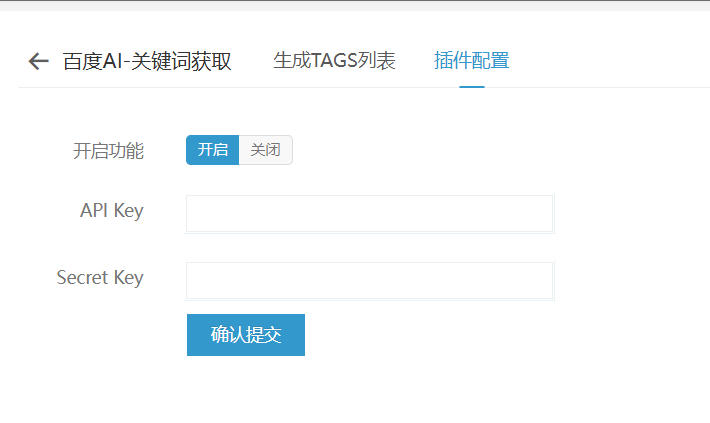The height and width of the screenshot is (423, 710).
Task: Click the 百度AI-关键词获取 title text
Action: (147, 61)
